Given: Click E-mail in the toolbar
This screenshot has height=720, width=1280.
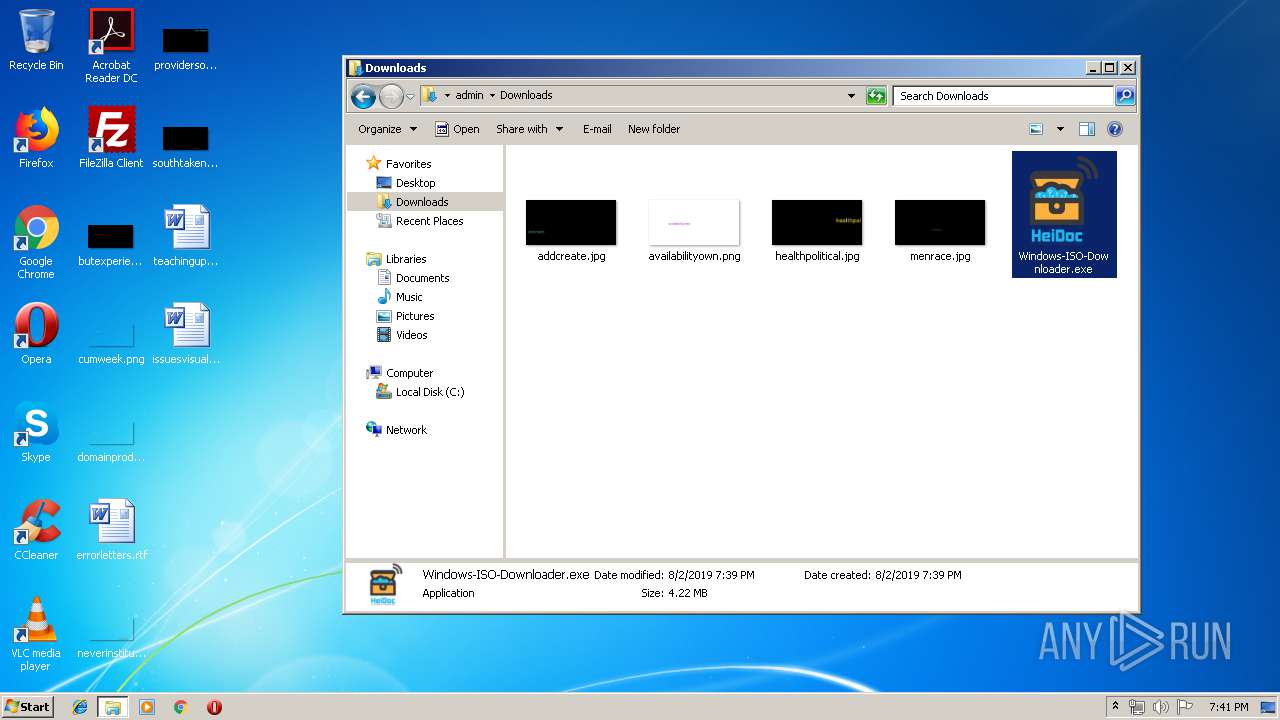Looking at the screenshot, I should coord(597,129).
